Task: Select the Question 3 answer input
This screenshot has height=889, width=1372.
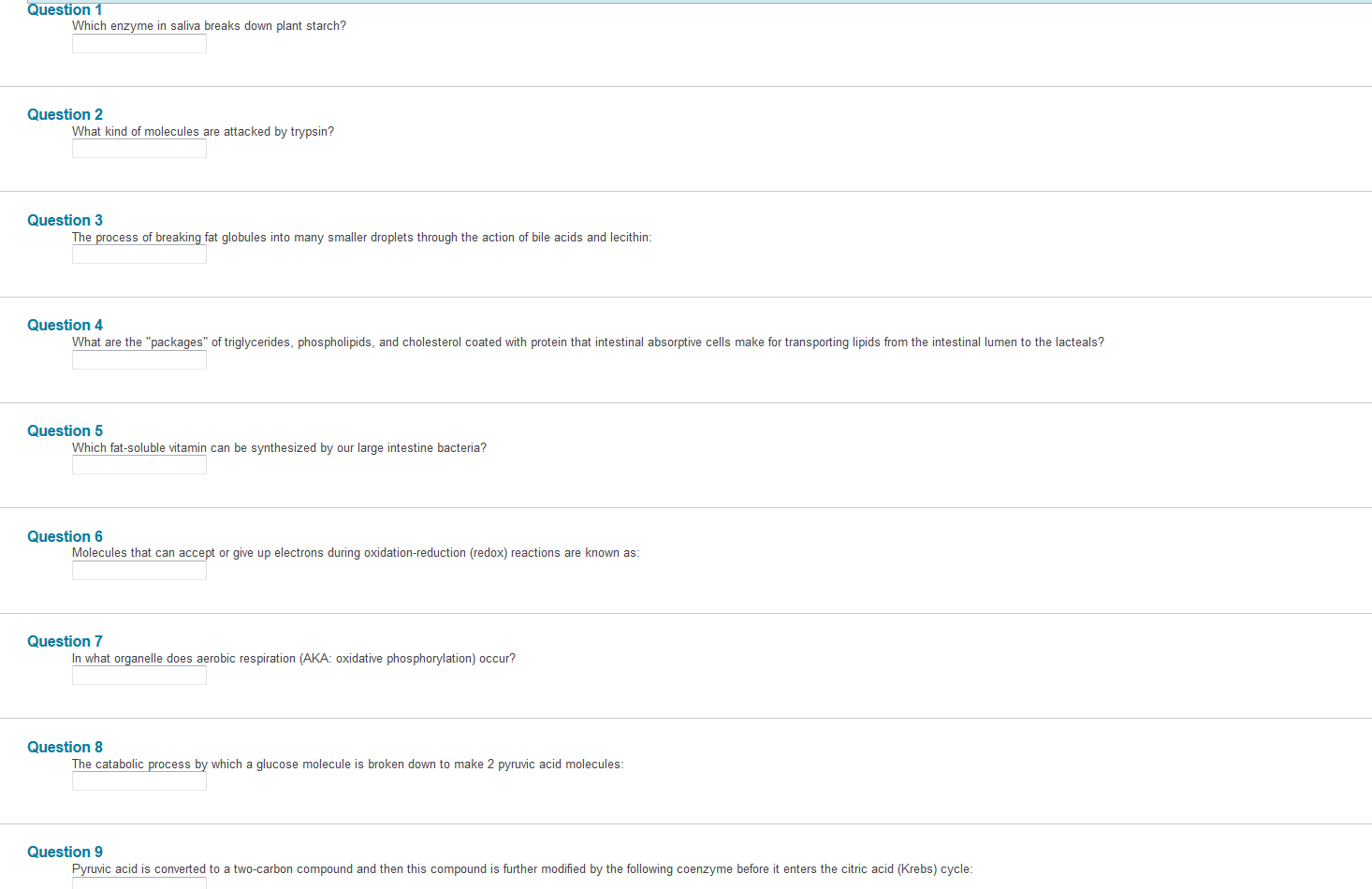Action: [x=139, y=255]
